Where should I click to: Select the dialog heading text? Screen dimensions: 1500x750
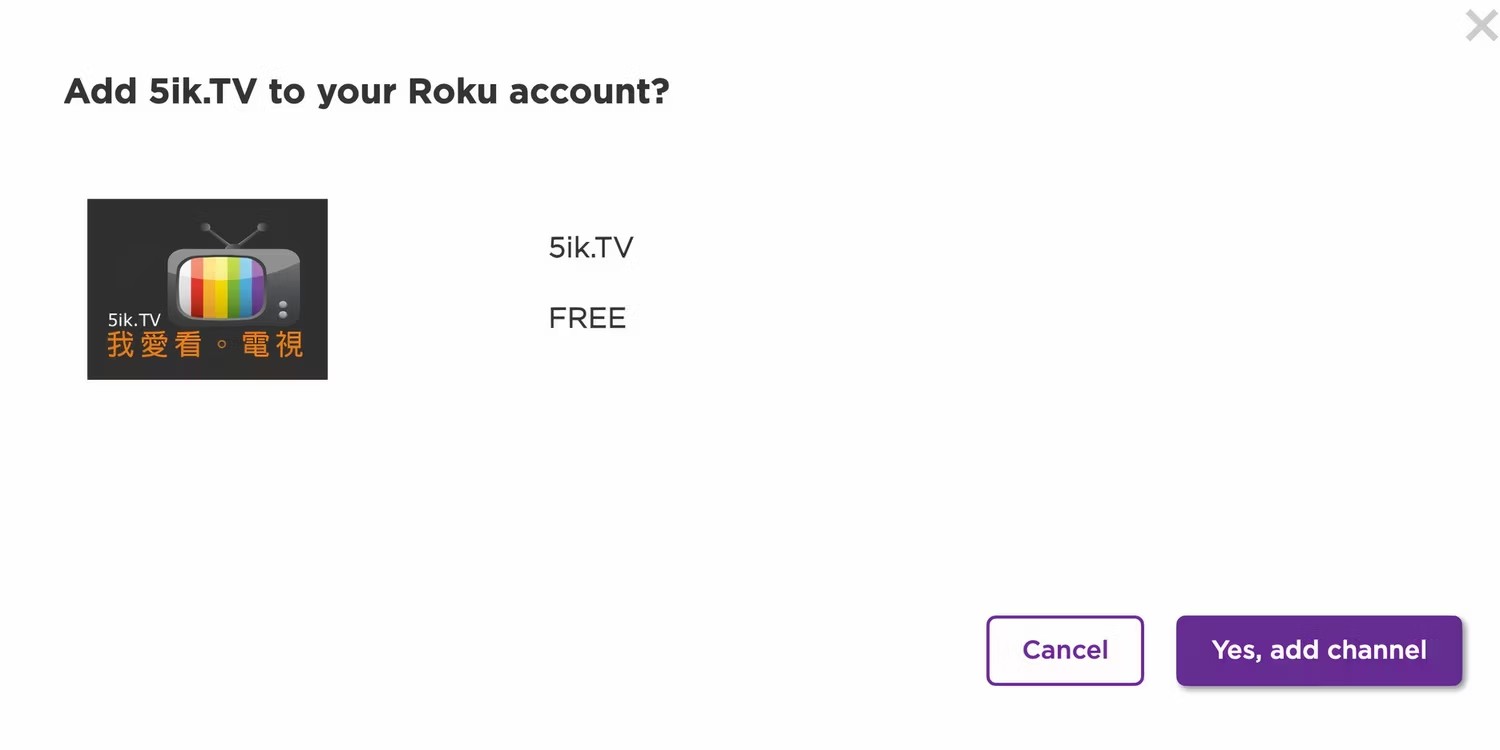pos(366,91)
